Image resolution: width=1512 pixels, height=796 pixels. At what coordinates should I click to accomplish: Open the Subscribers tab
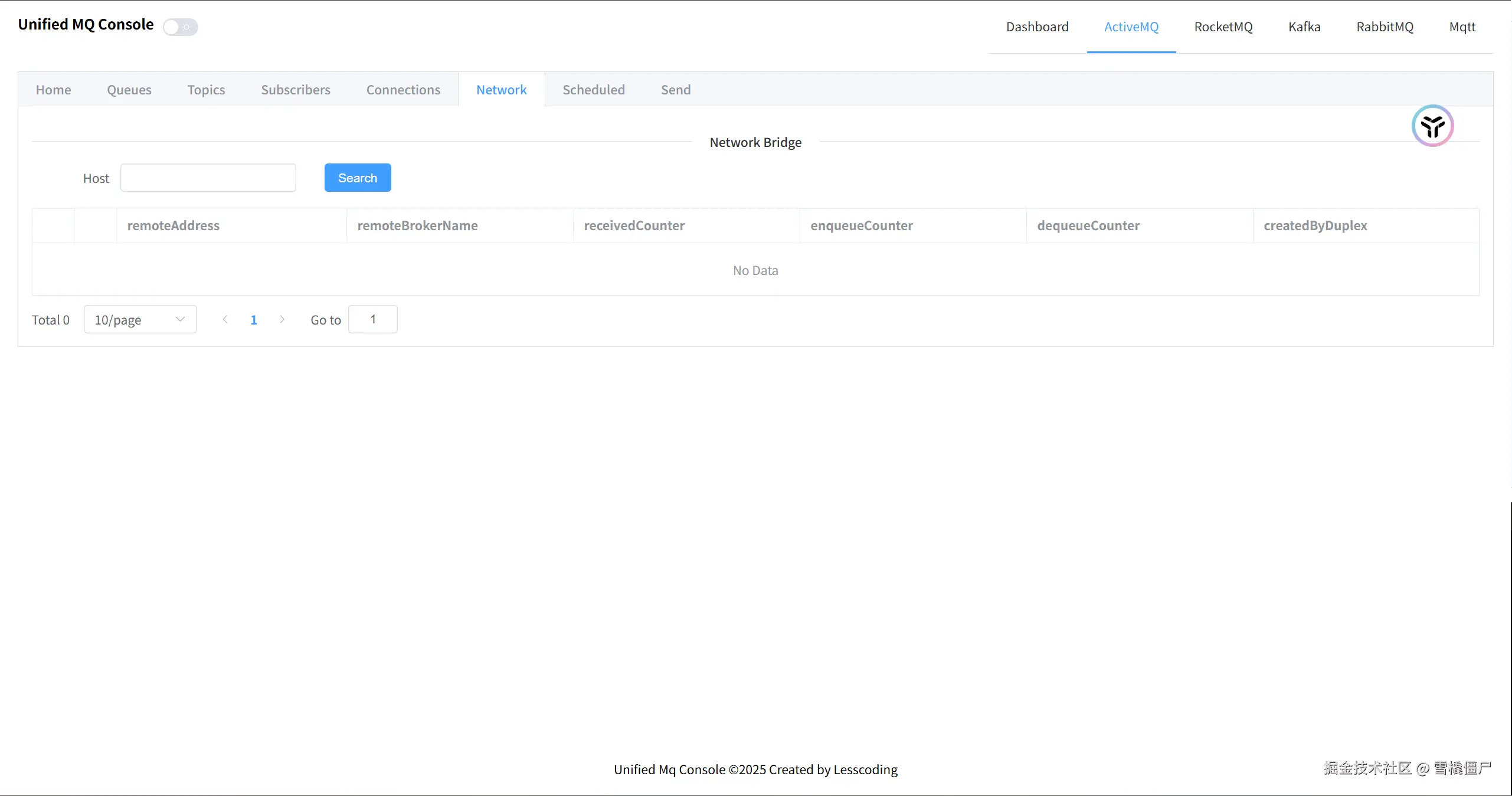click(x=295, y=90)
